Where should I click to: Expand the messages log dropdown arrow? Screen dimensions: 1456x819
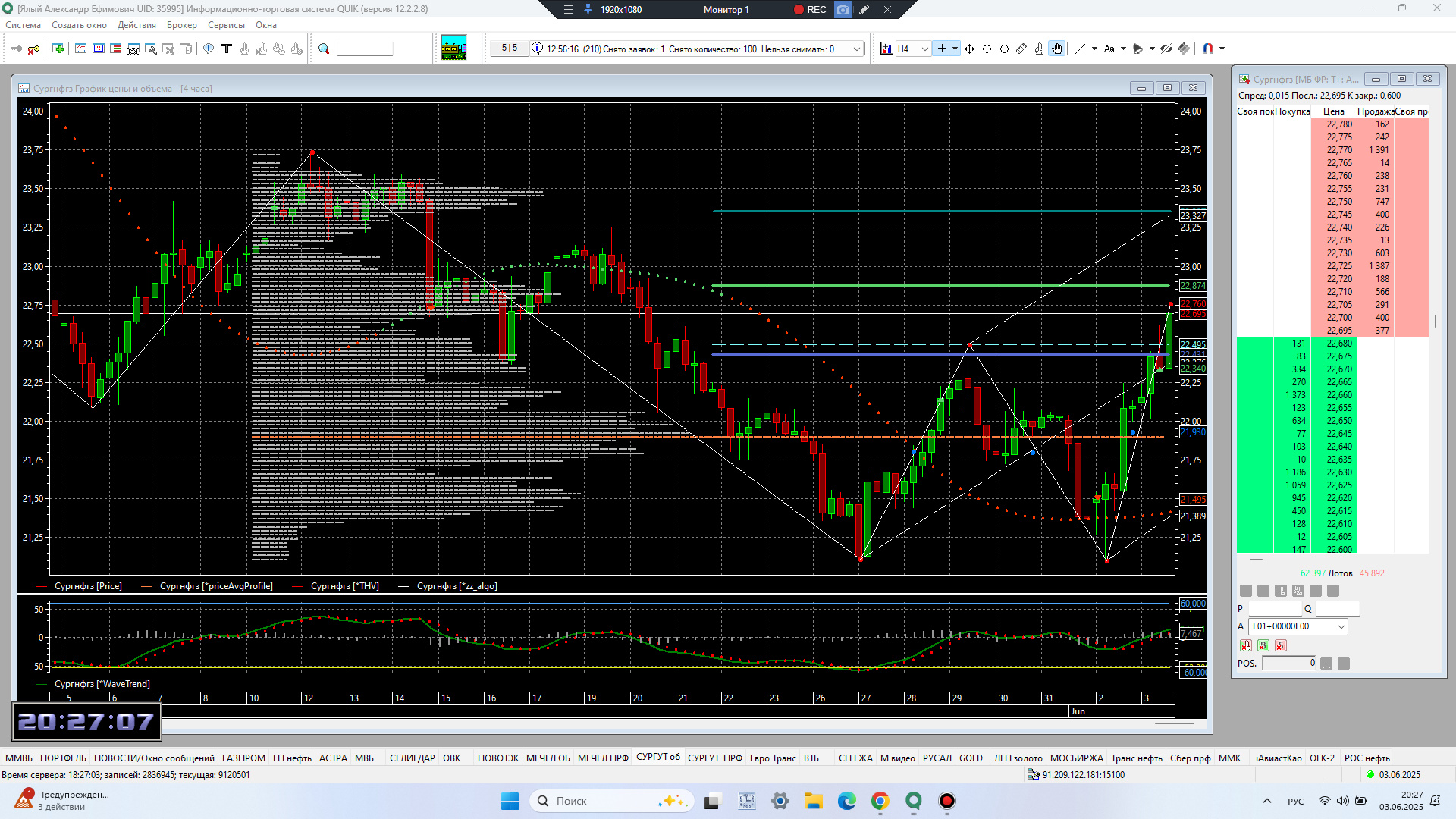point(857,49)
